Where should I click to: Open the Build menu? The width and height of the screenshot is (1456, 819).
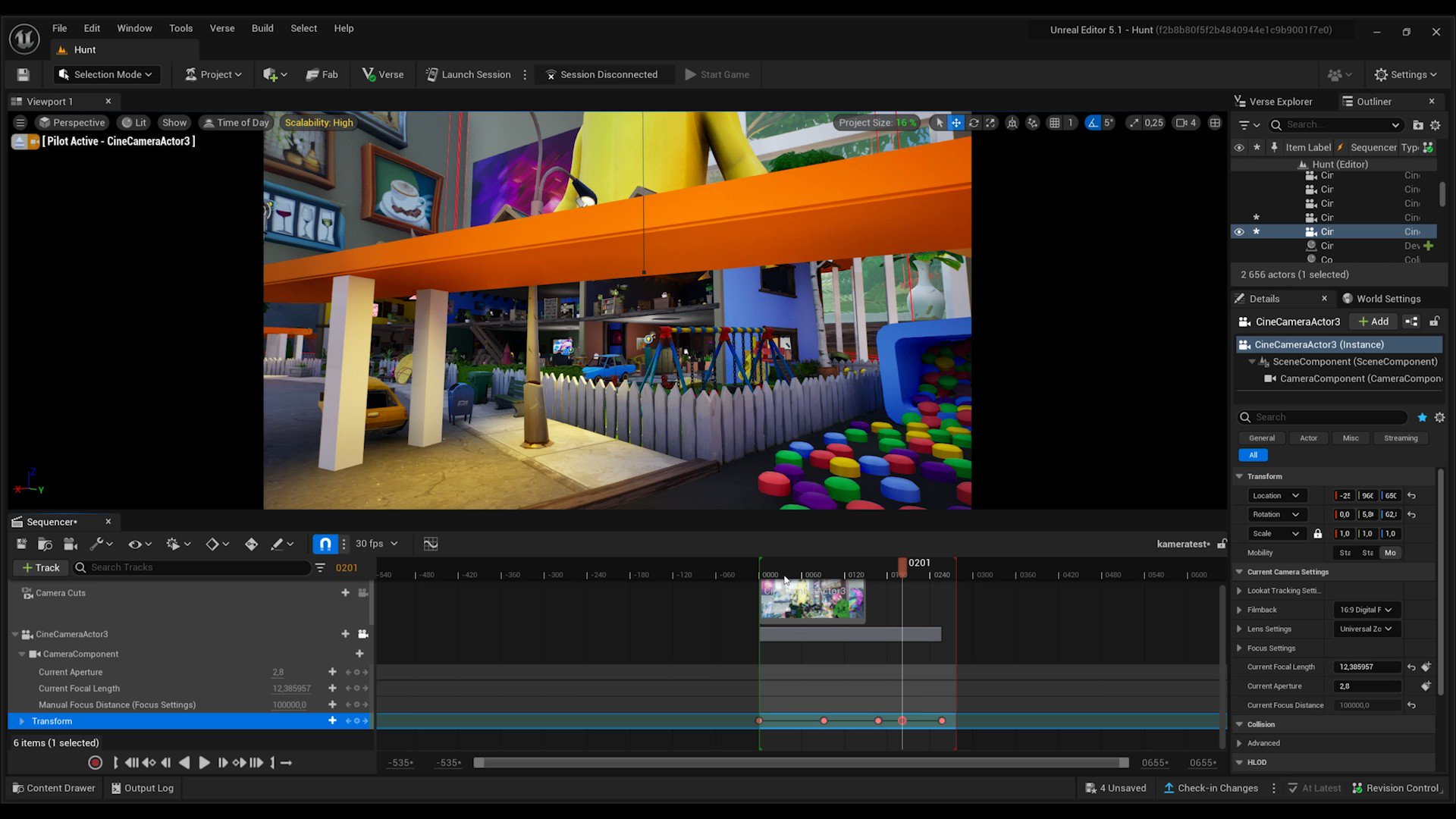pyautogui.click(x=262, y=28)
